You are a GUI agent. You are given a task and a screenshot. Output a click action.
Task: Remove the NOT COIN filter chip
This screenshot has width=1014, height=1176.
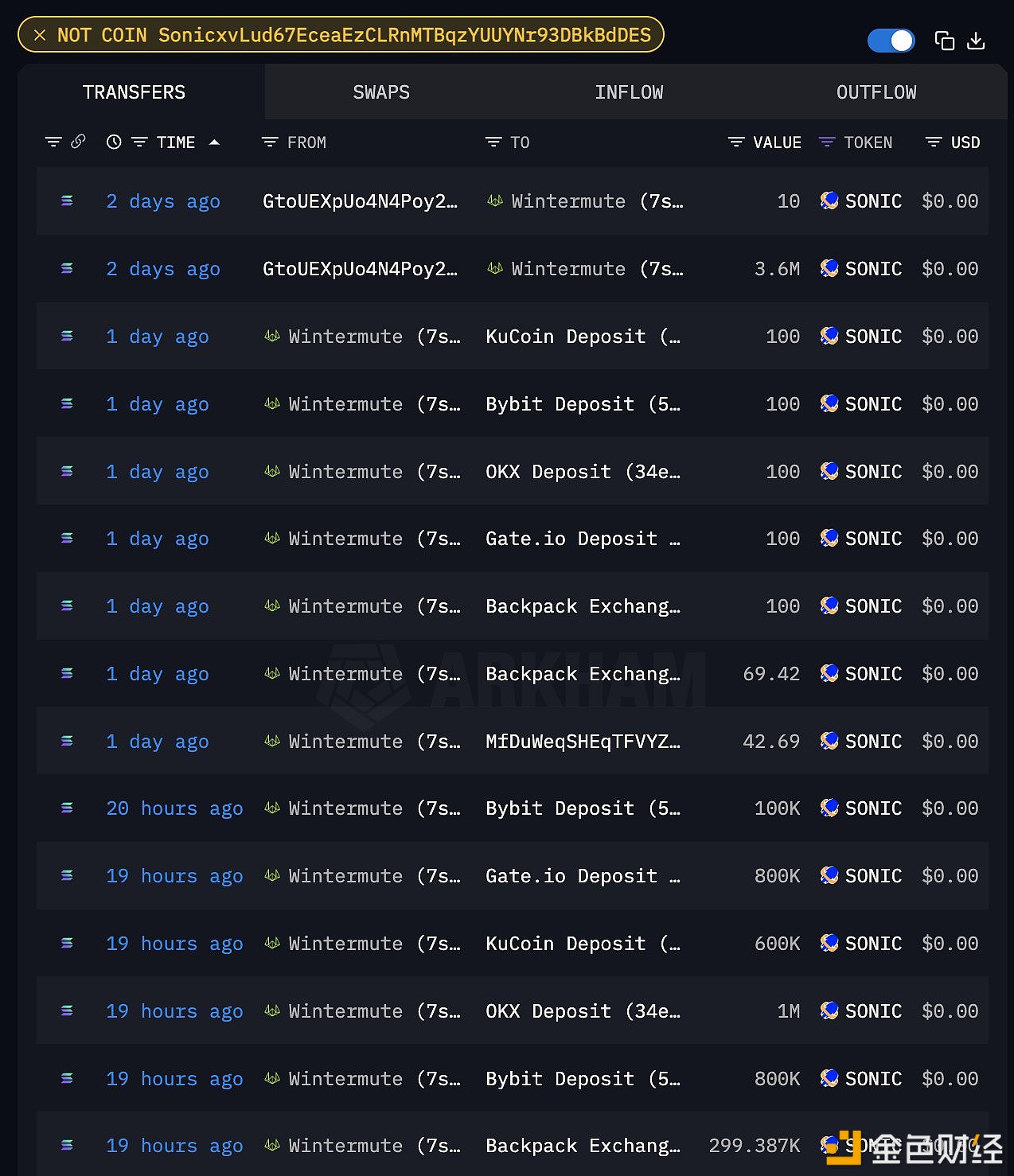40,35
